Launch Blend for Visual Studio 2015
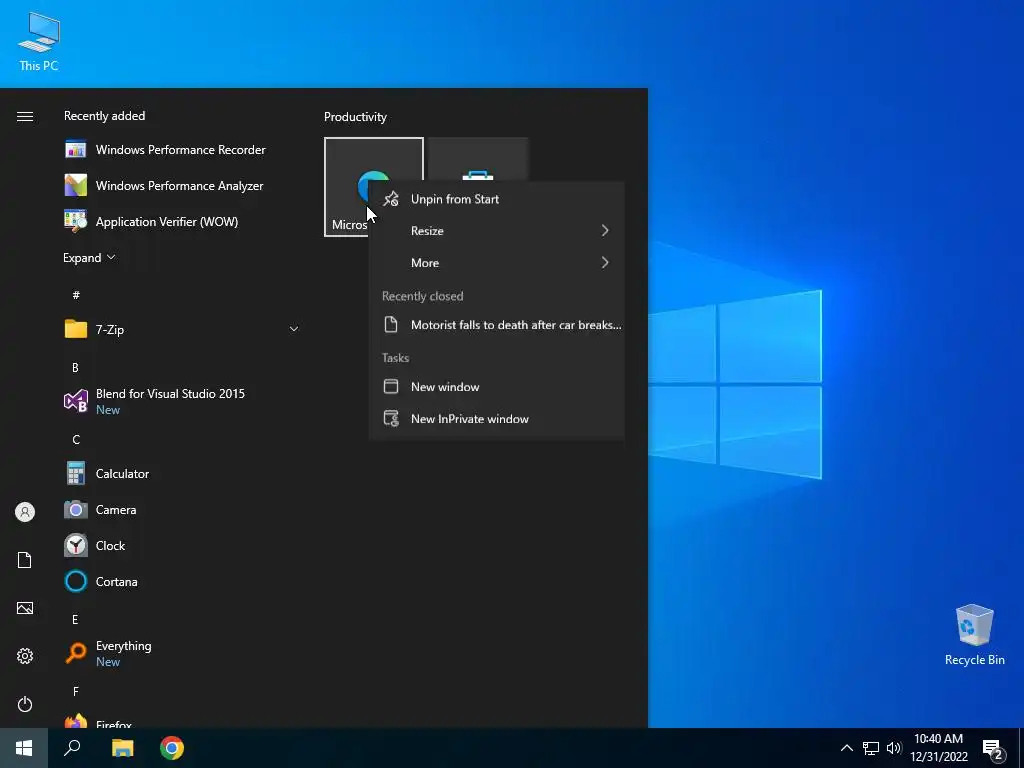 point(182,401)
